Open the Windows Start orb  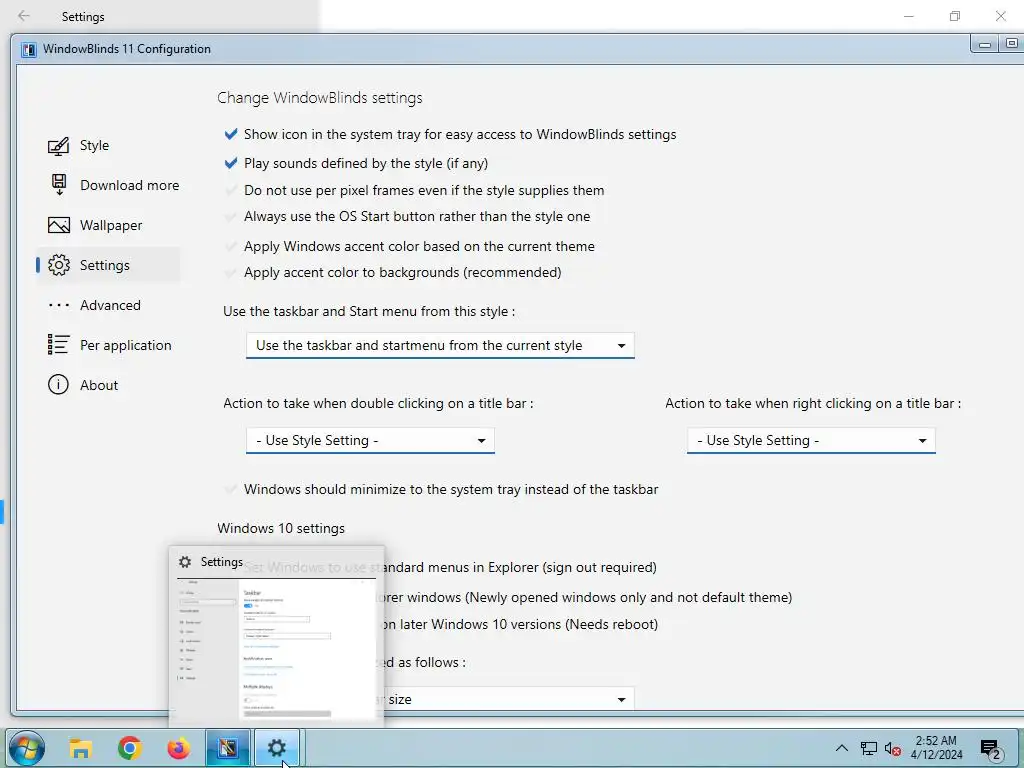pyautogui.click(x=27, y=748)
